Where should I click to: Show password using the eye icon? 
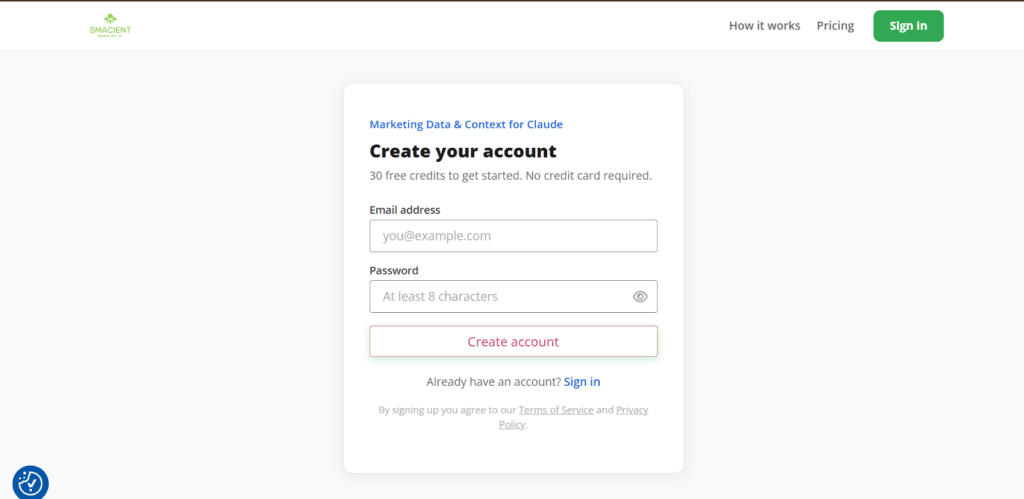tap(640, 297)
